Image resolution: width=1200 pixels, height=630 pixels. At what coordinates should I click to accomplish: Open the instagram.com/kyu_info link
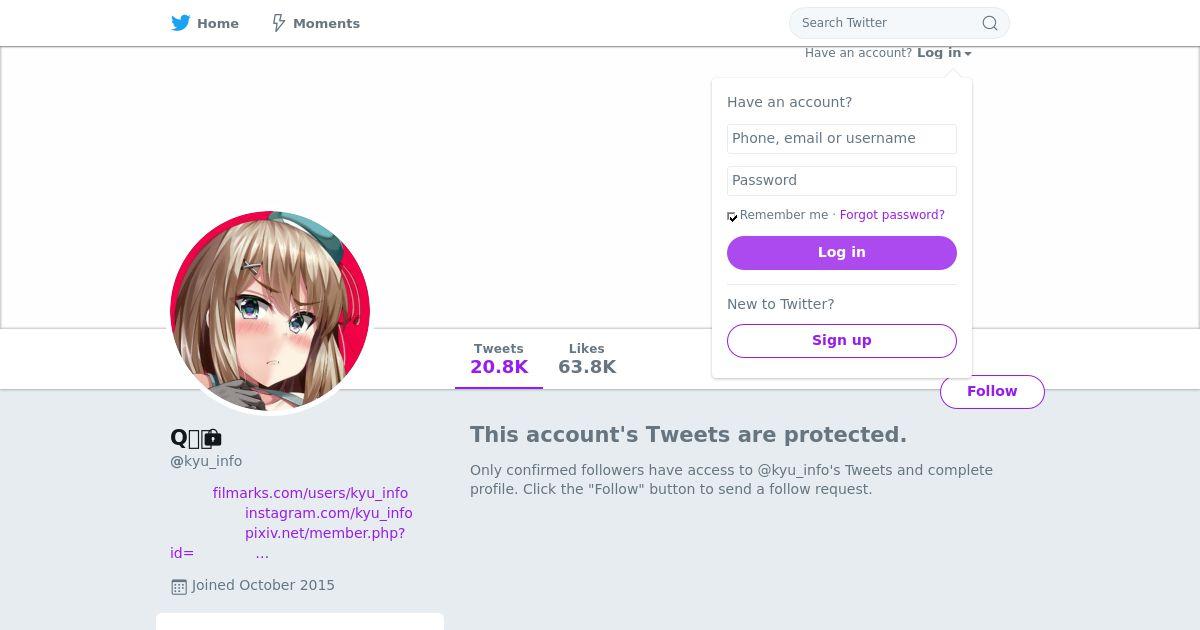click(x=329, y=513)
